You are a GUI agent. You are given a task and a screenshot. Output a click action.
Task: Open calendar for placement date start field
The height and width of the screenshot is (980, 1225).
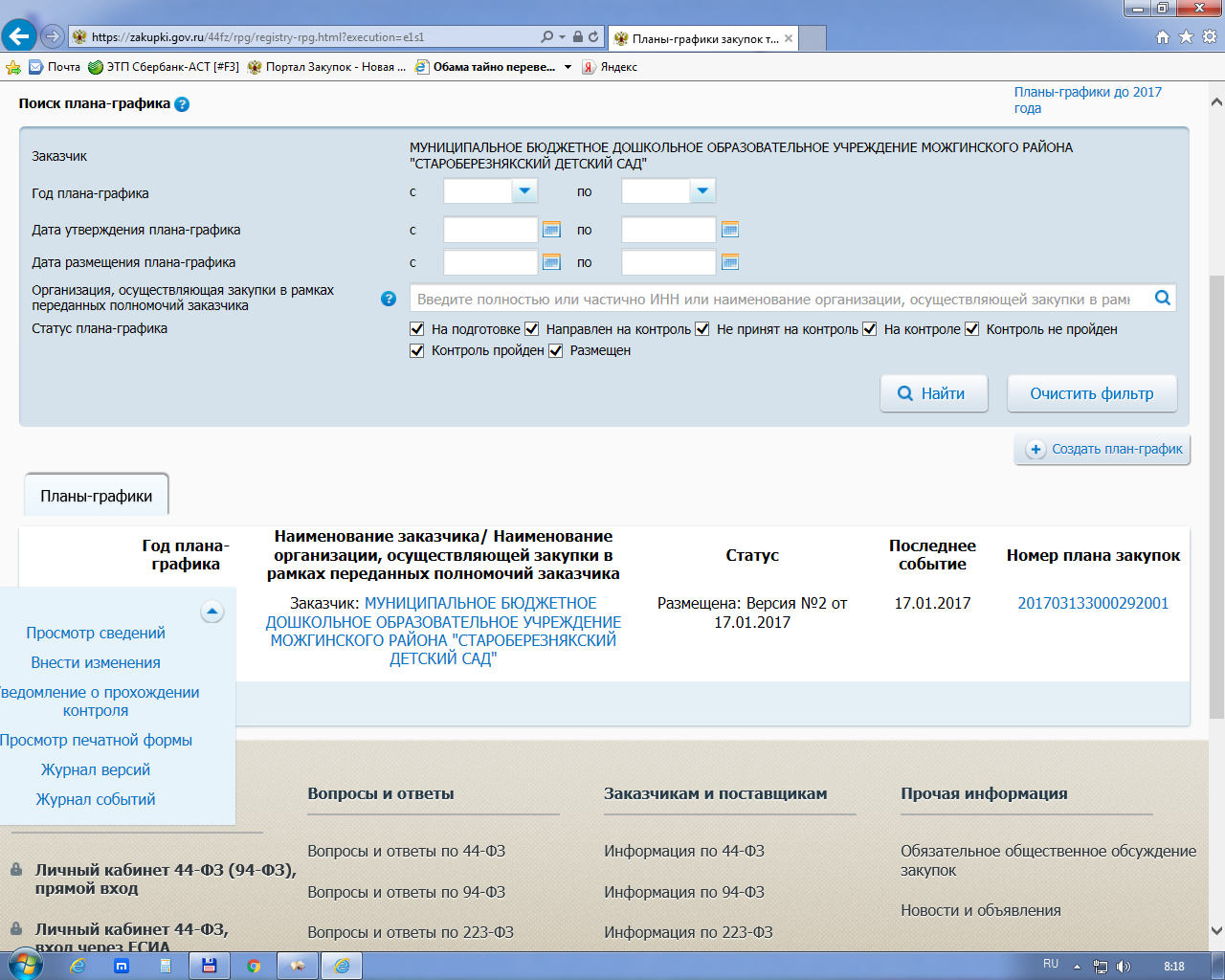pos(551,262)
